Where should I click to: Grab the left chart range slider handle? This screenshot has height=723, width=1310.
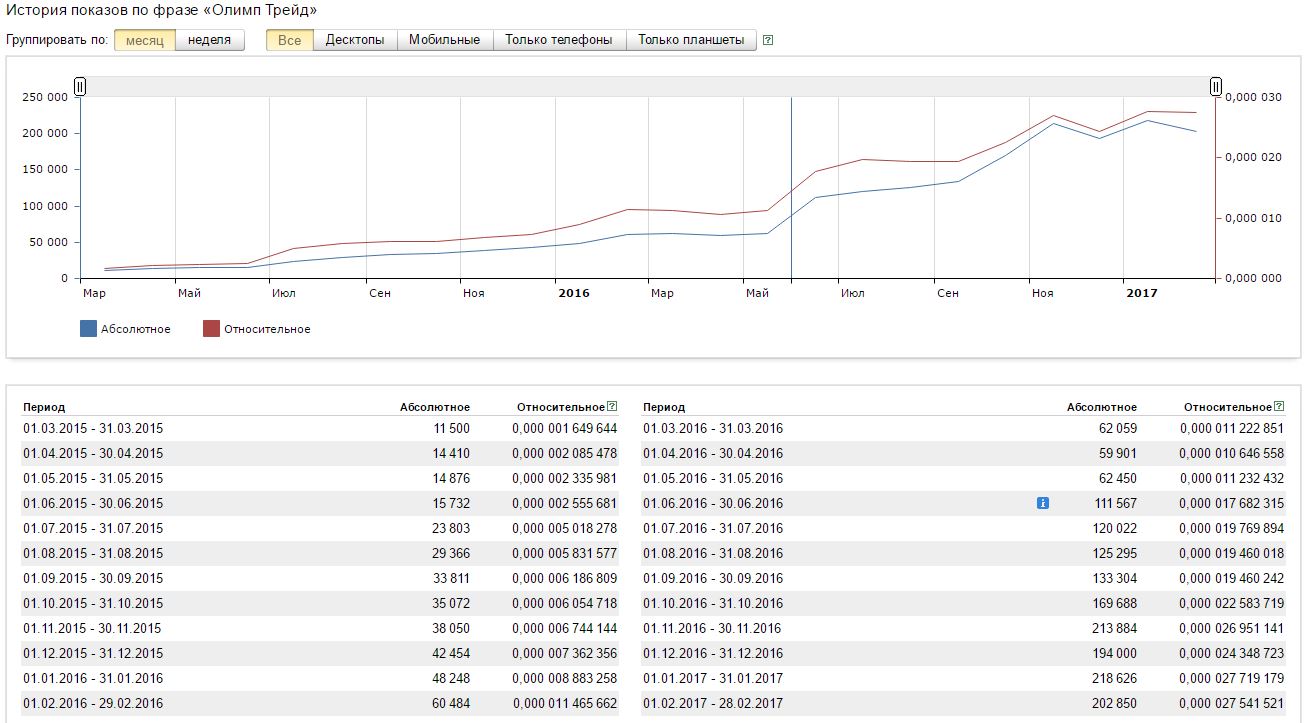(80, 87)
